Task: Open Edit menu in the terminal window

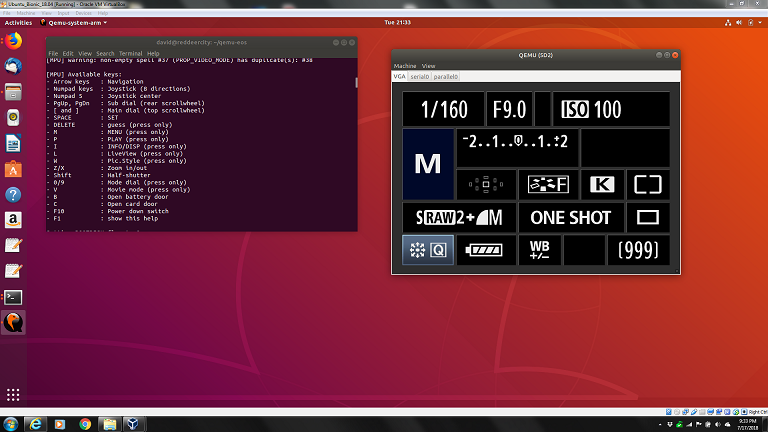Action: 68,53
